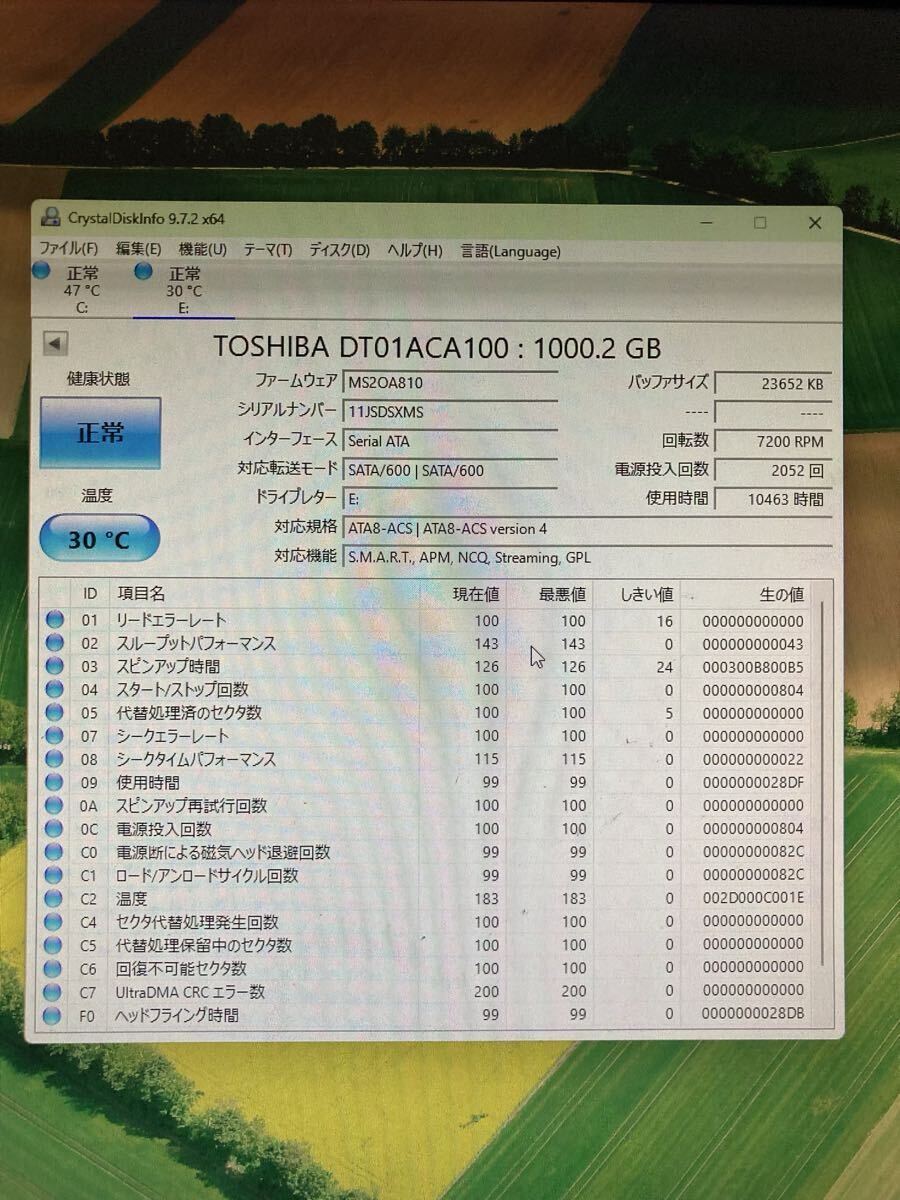
Task: Open the ディスク(D) menu
Action: pyautogui.click(x=339, y=250)
